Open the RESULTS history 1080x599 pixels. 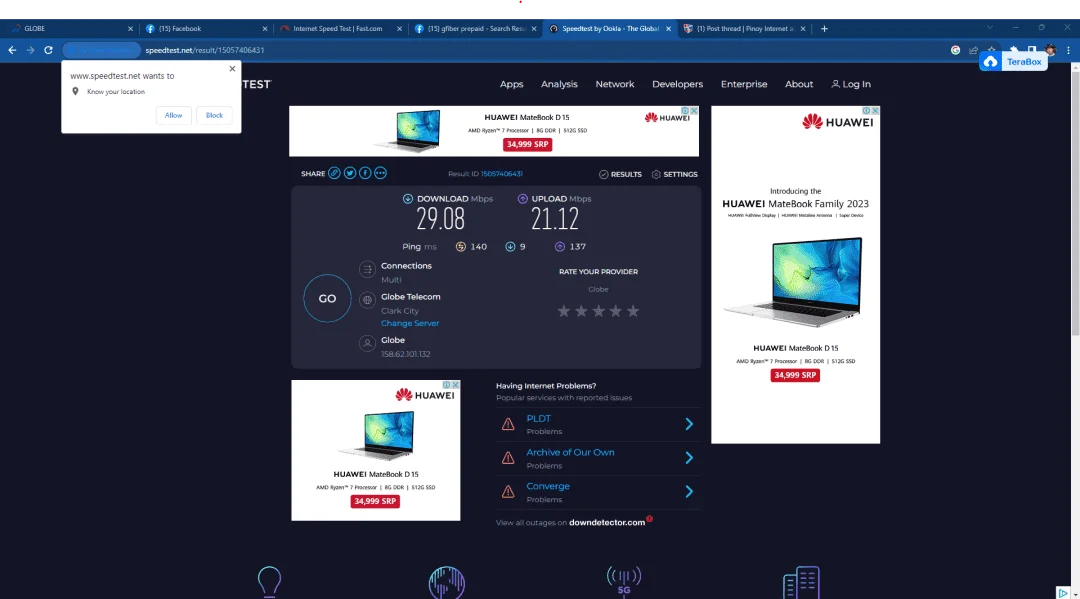coord(620,174)
